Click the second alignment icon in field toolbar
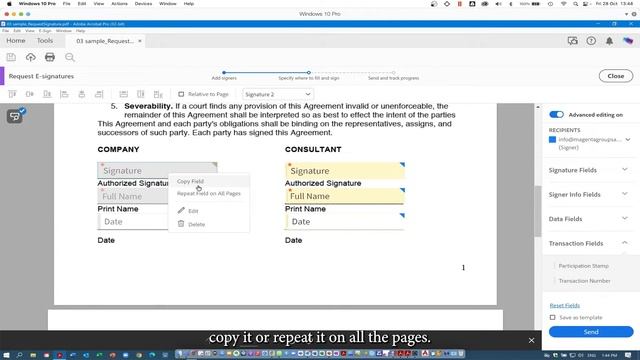Viewport: 640px width, 360px height. (x=30, y=94)
